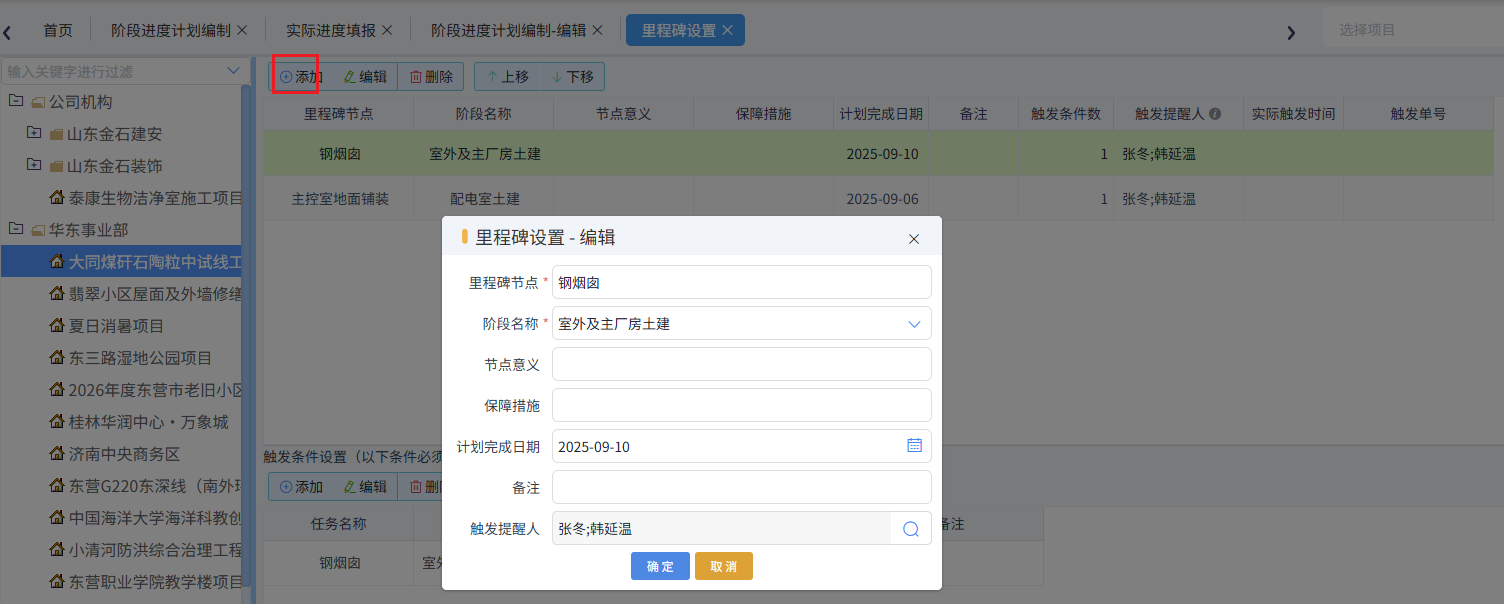Expand the 山东金石建安 node
The width and height of the screenshot is (1504, 604).
(x=34, y=133)
